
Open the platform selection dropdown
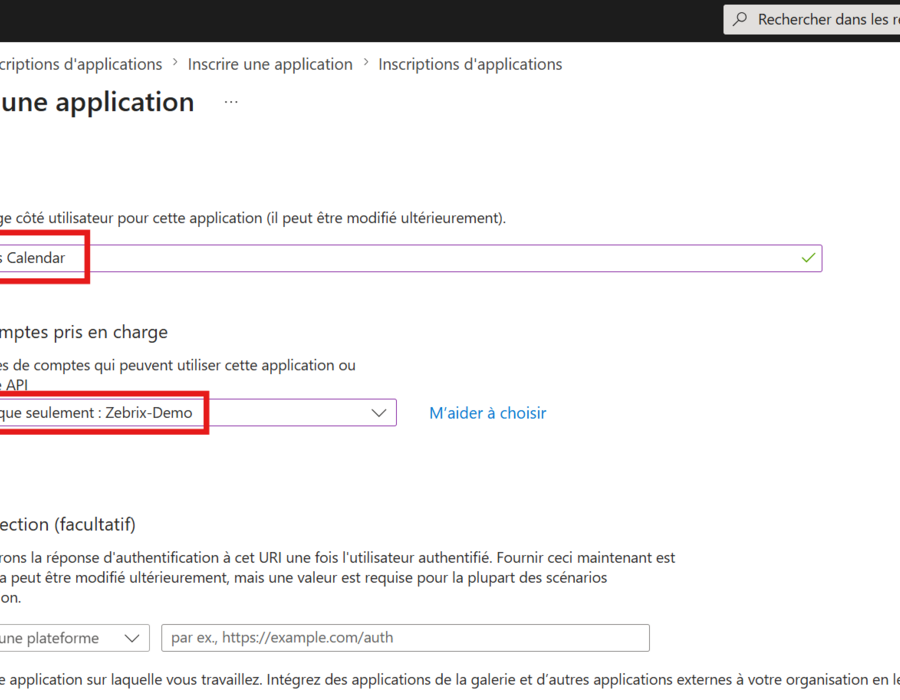tap(75, 638)
